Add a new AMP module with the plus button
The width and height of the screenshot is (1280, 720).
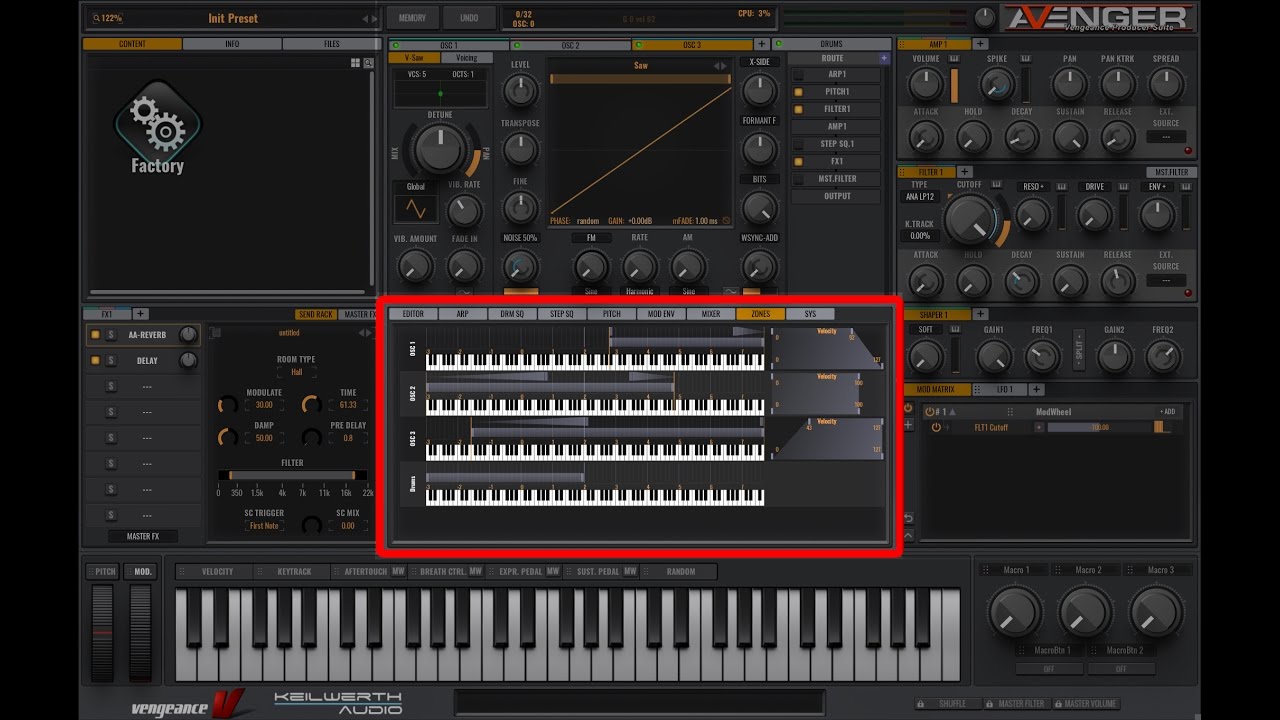[x=980, y=44]
